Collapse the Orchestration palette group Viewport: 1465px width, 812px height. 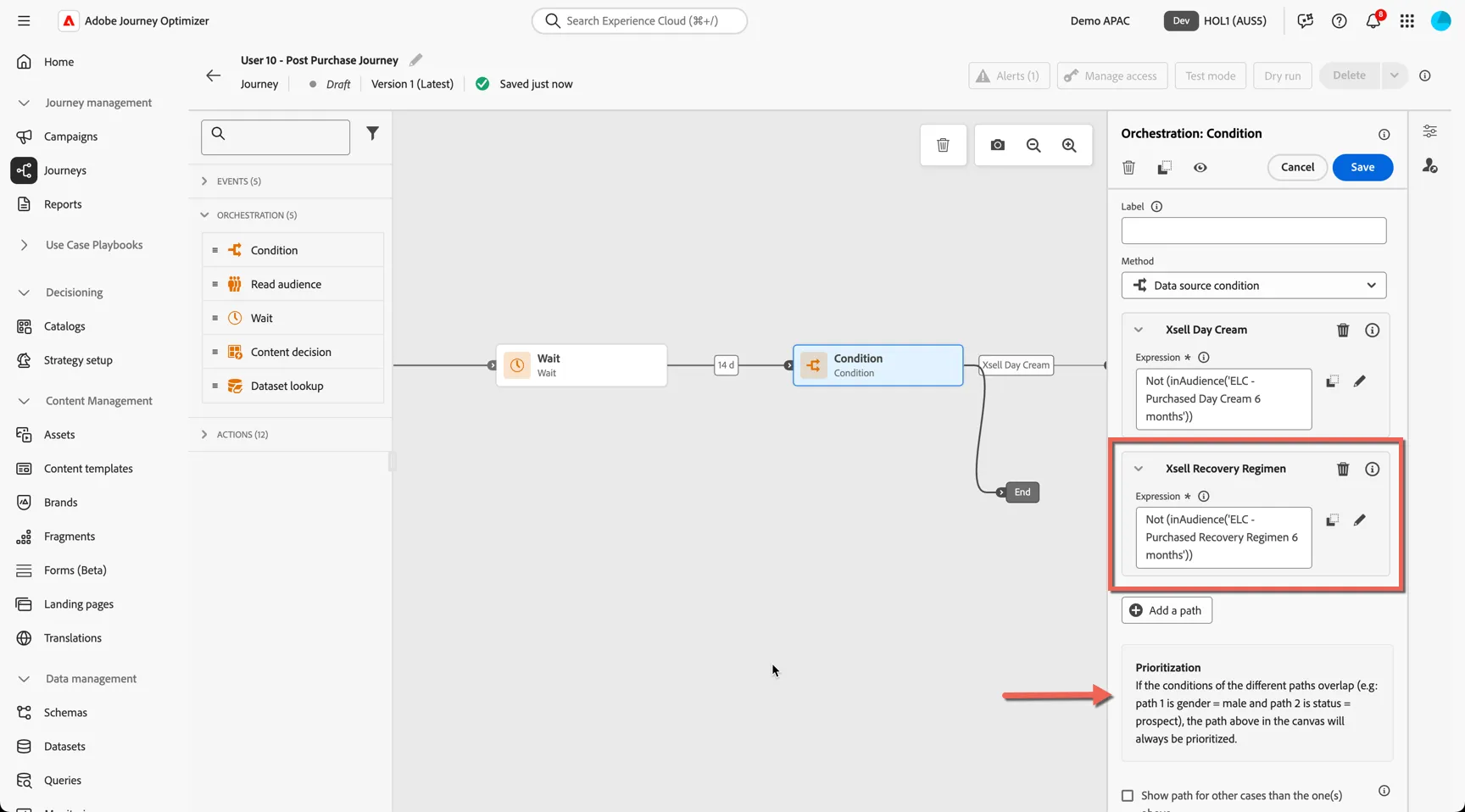pyautogui.click(x=204, y=215)
